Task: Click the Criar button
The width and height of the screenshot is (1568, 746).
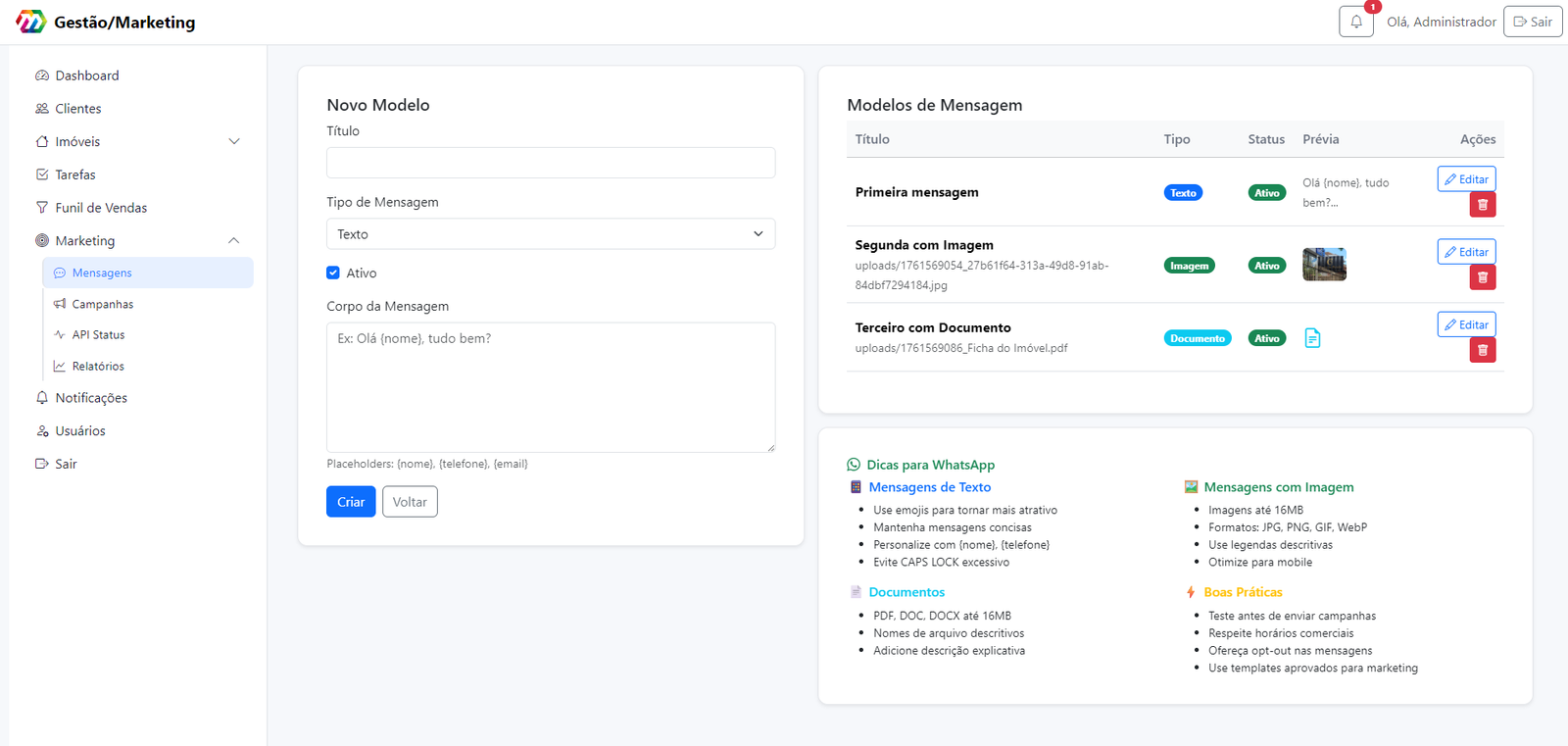Action: [350, 502]
